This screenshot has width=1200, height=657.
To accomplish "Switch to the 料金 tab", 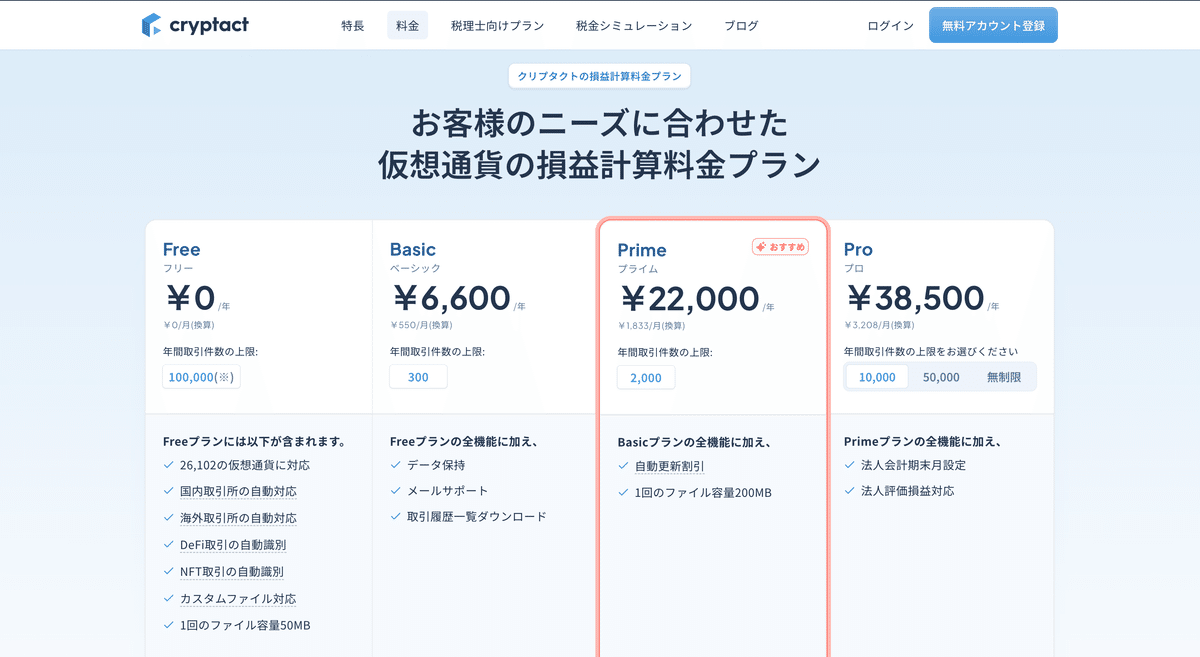I will (407, 25).
